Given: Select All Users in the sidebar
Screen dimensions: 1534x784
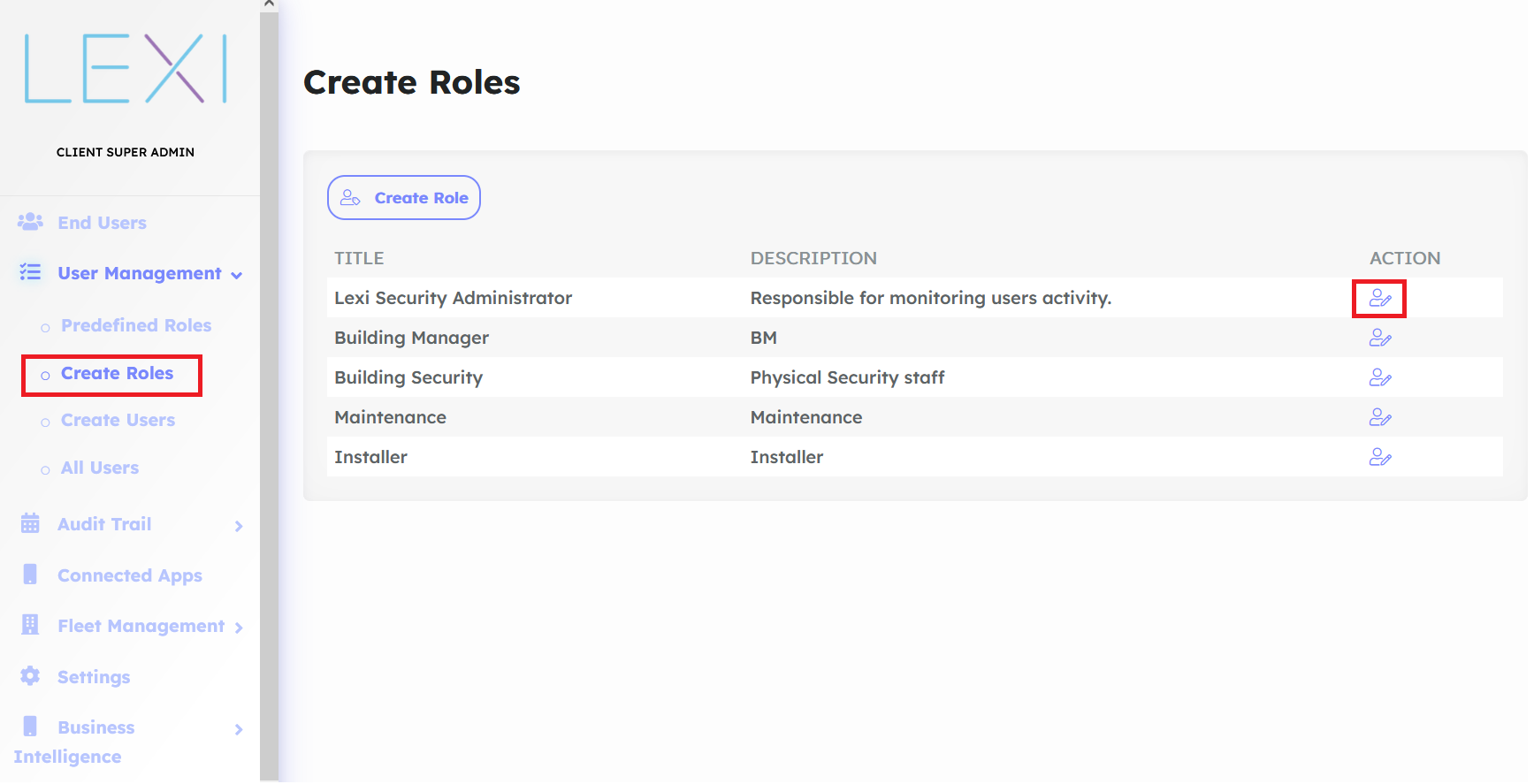Looking at the screenshot, I should click(99, 468).
